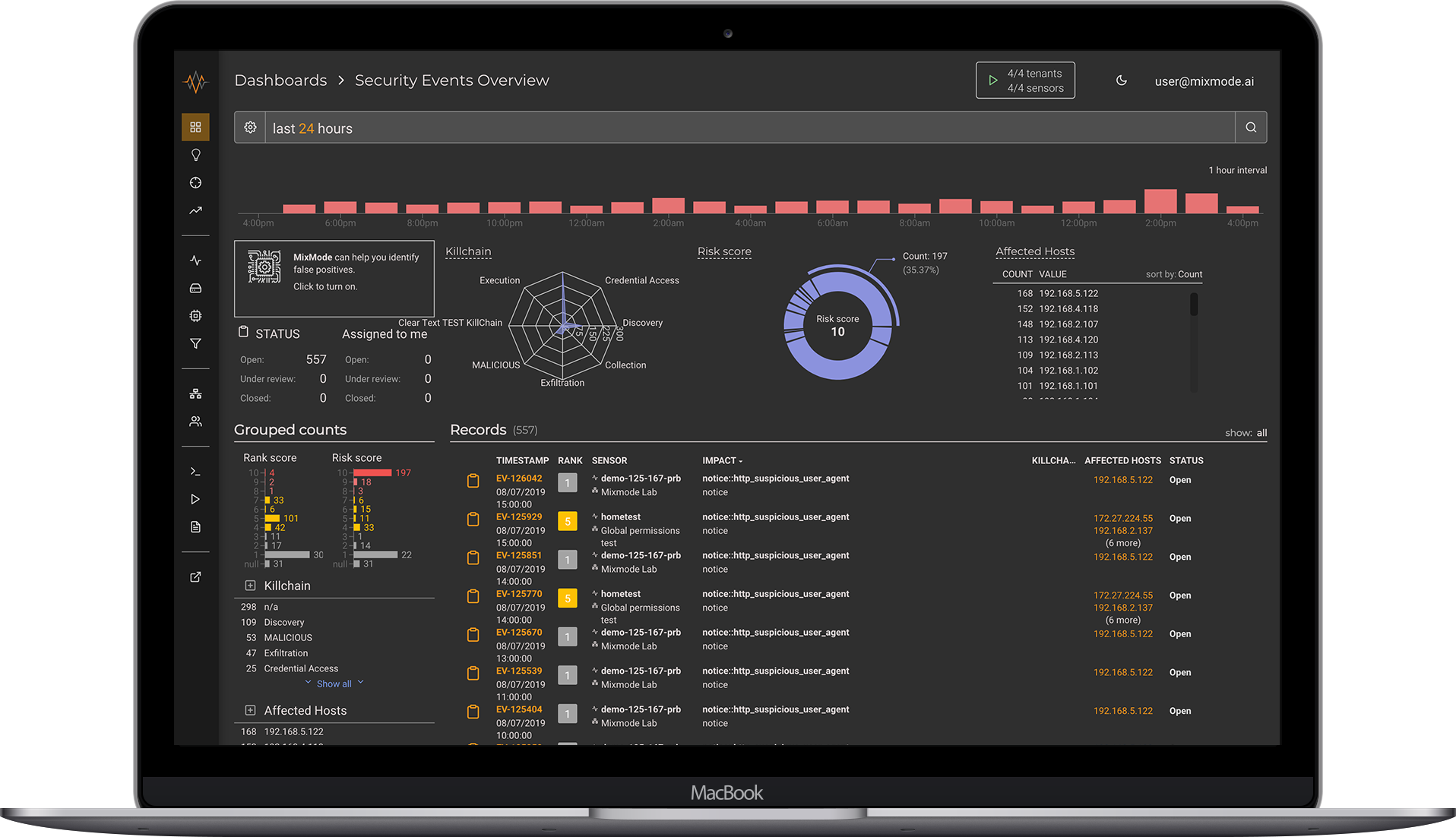Click the play button for tenants and sensors
Image resolution: width=1456 pixels, height=837 pixels.
pyautogui.click(x=992, y=81)
